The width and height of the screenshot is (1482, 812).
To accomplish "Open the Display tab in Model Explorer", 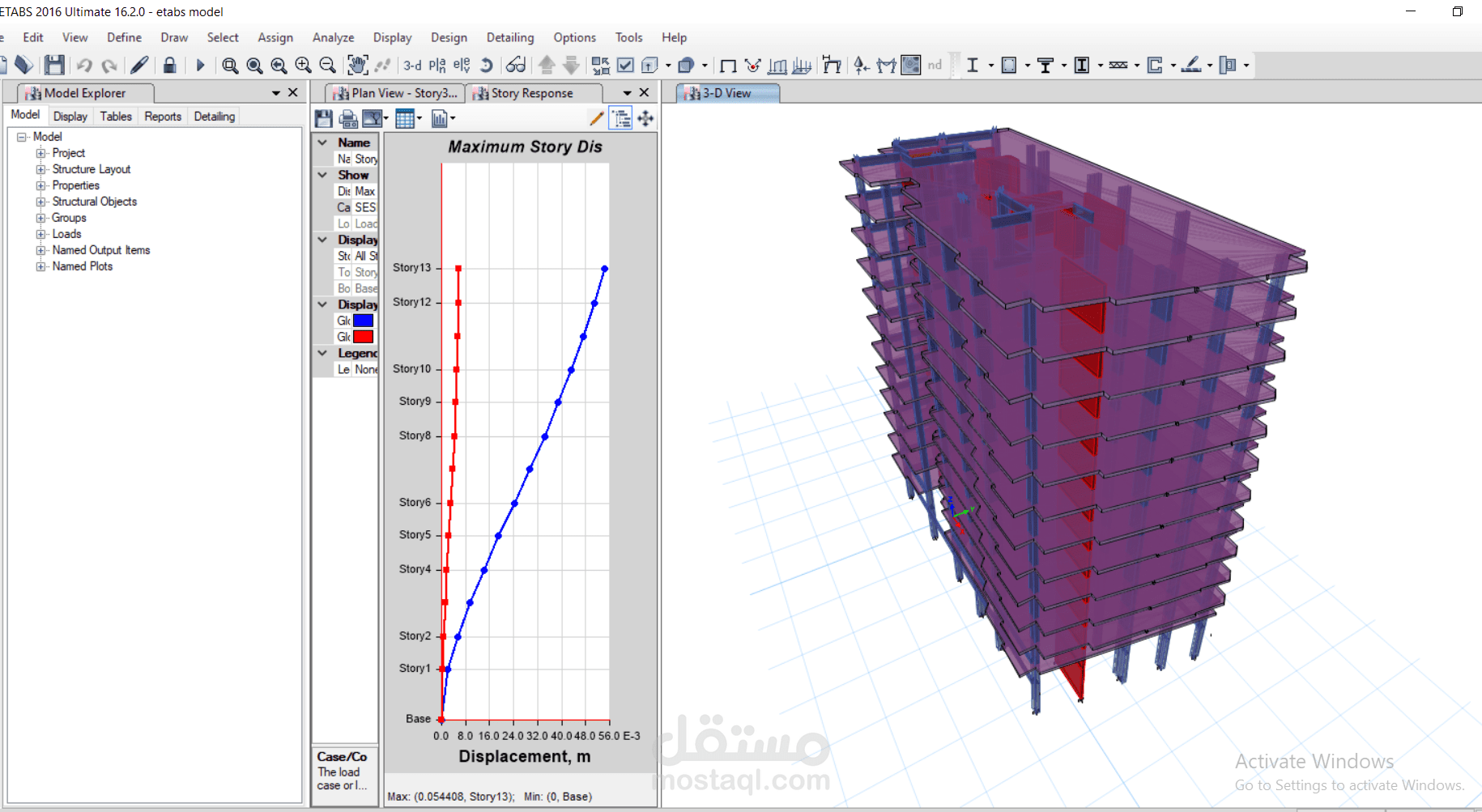I will click(x=70, y=117).
